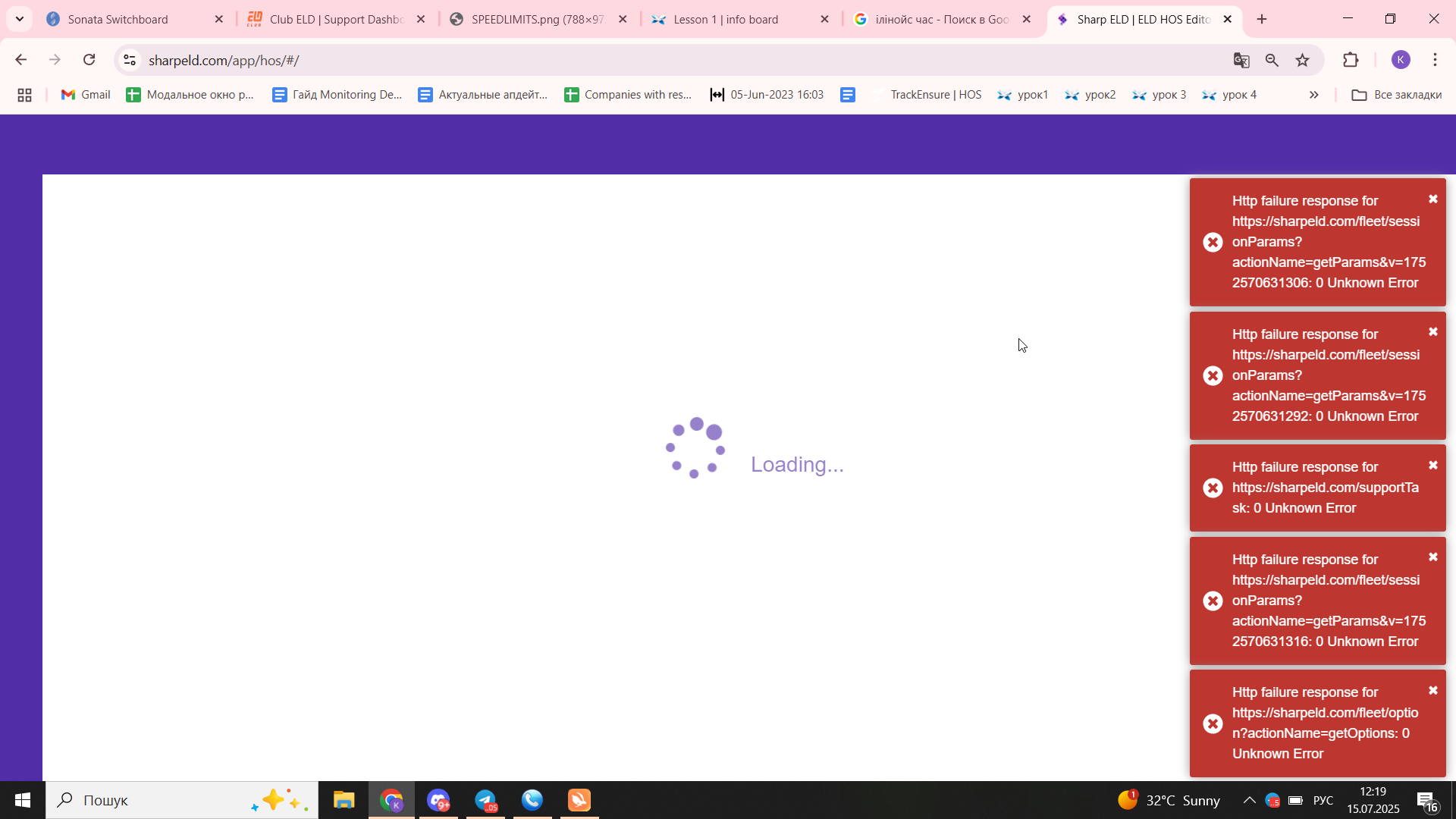Image resolution: width=1456 pixels, height=819 pixels.
Task: Click the error icon on getOptions notification
Action: coord(1213,723)
